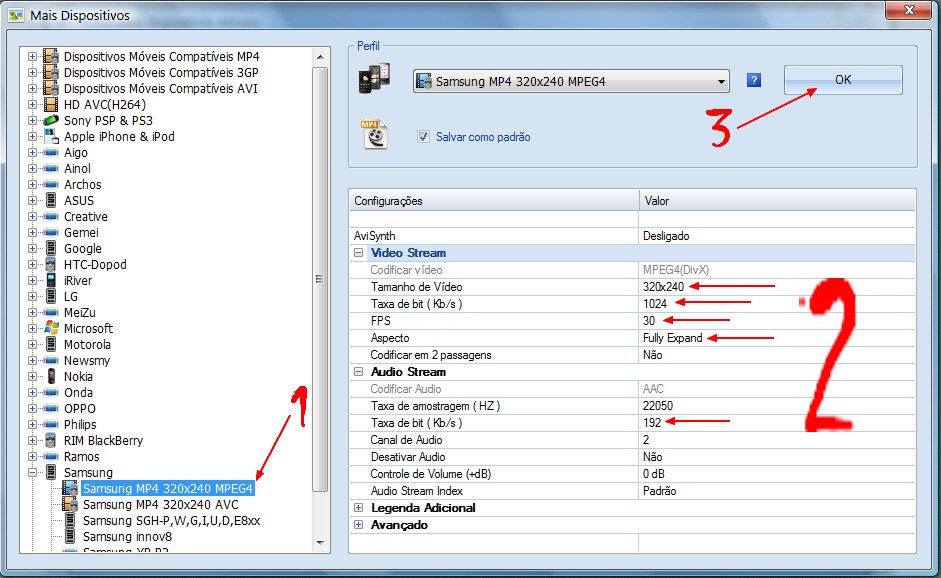The height and width of the screenshot is (578, 941).
Task: Click the Apple iPhone & iPod icon
Action: pos(51,136)
